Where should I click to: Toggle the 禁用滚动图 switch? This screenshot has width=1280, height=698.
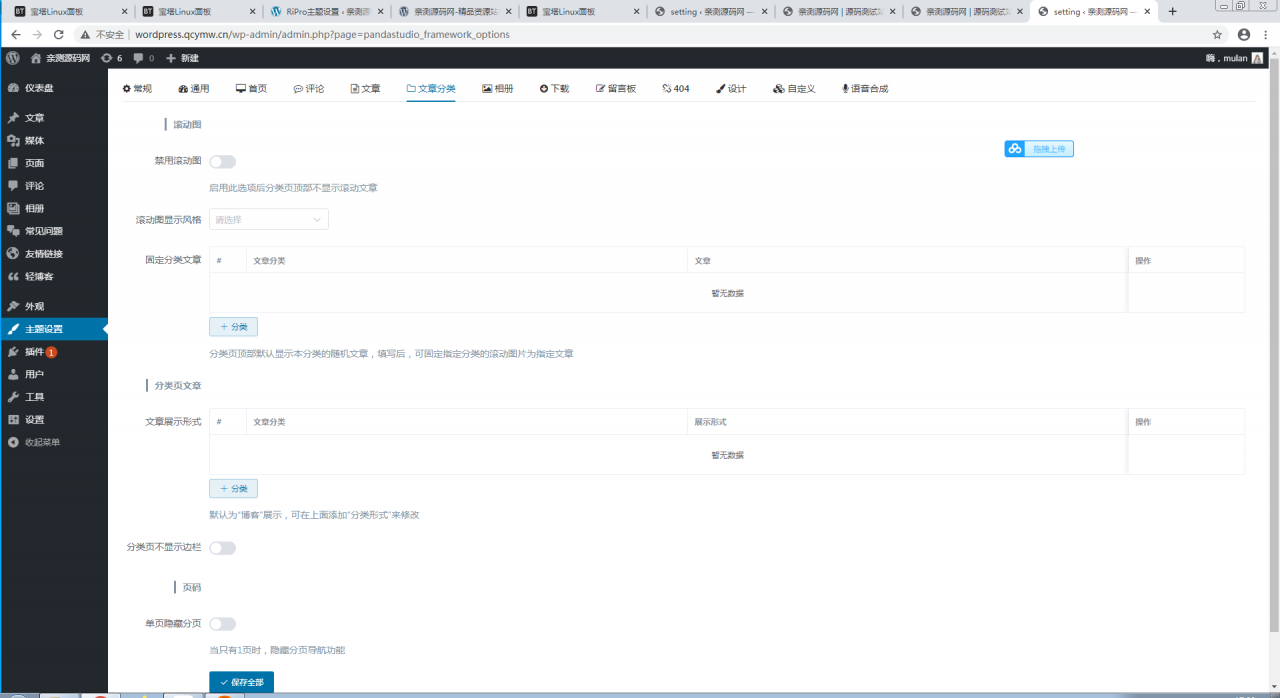(222, 162)
